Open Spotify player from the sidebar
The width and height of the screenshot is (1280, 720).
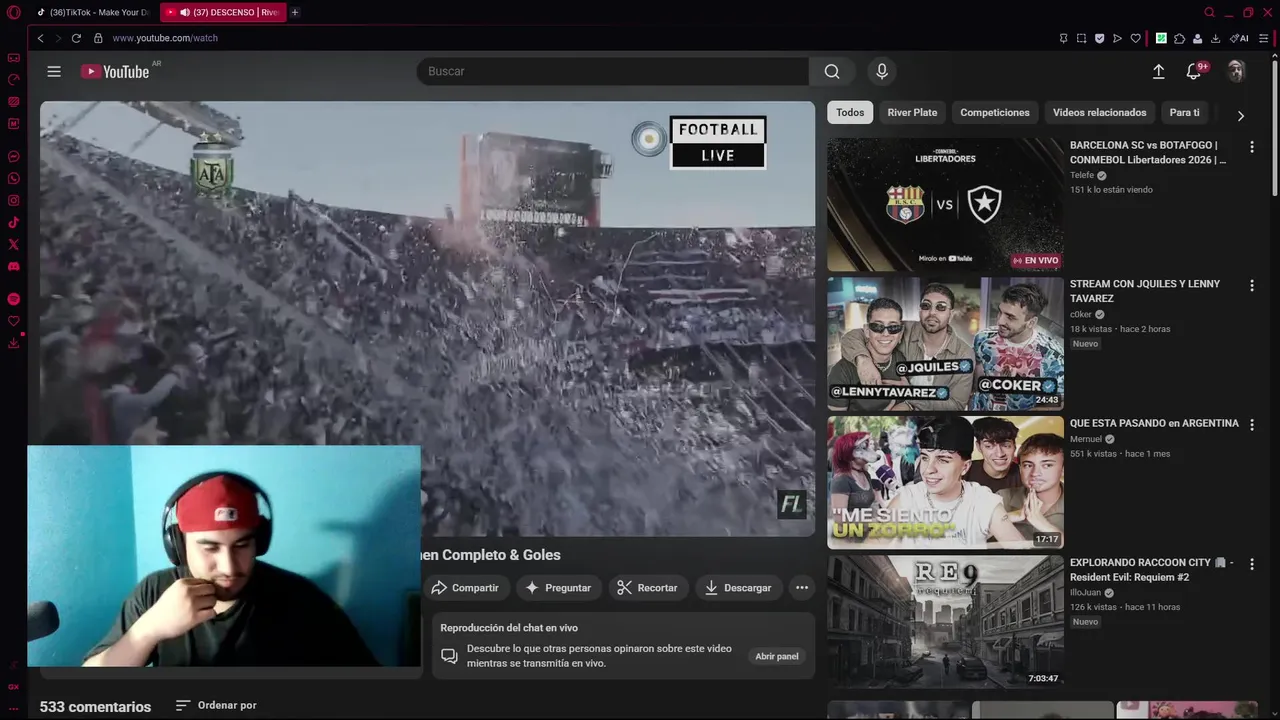13,299
